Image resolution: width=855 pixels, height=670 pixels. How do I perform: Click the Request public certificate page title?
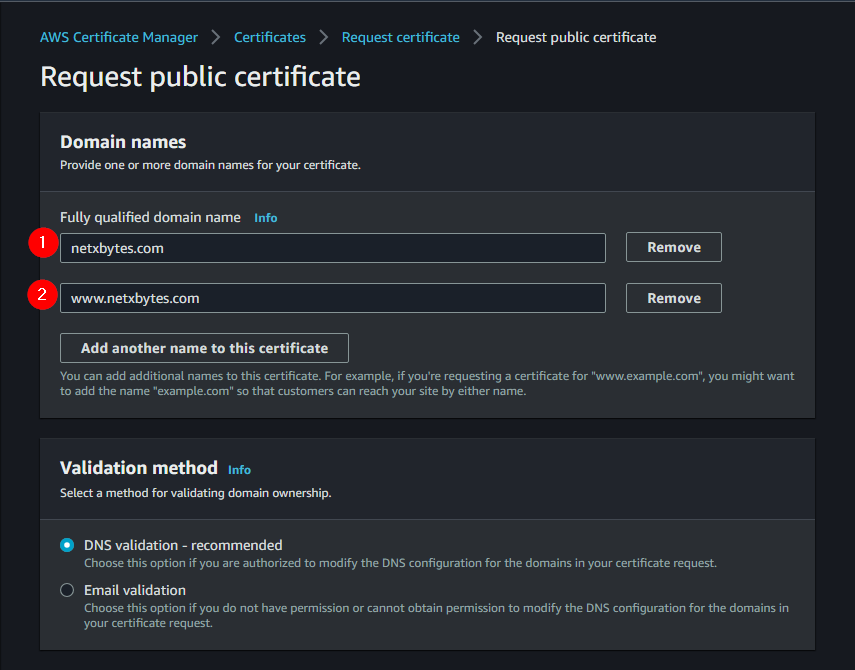200,77
